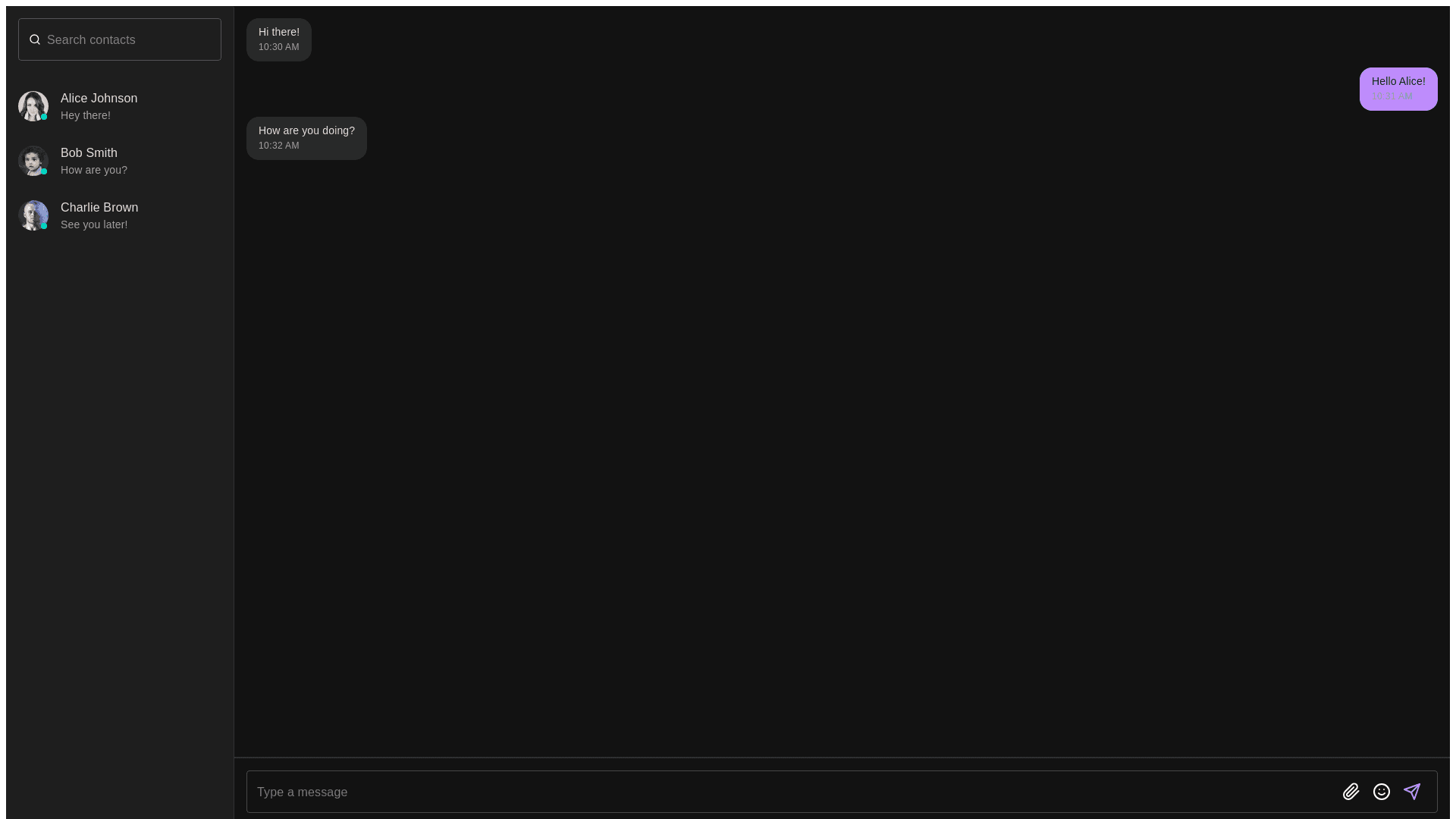Click Charlie Brown's online status dot

[x=44, y=226]
